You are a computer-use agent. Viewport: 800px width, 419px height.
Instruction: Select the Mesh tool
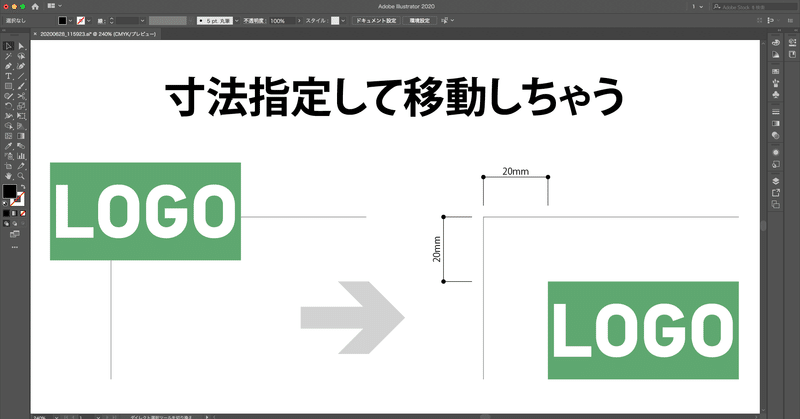point(8,136)
